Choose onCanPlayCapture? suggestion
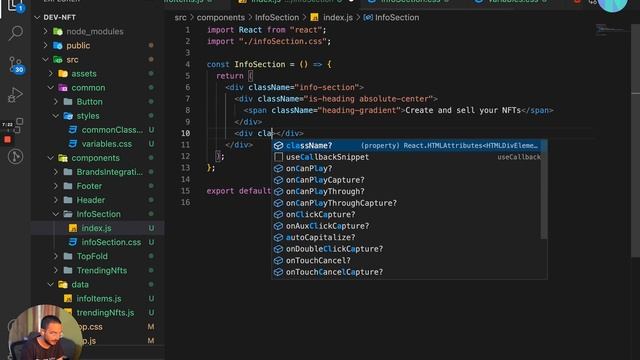This screenshot has height=360, width=640. (x=407, y=180)
